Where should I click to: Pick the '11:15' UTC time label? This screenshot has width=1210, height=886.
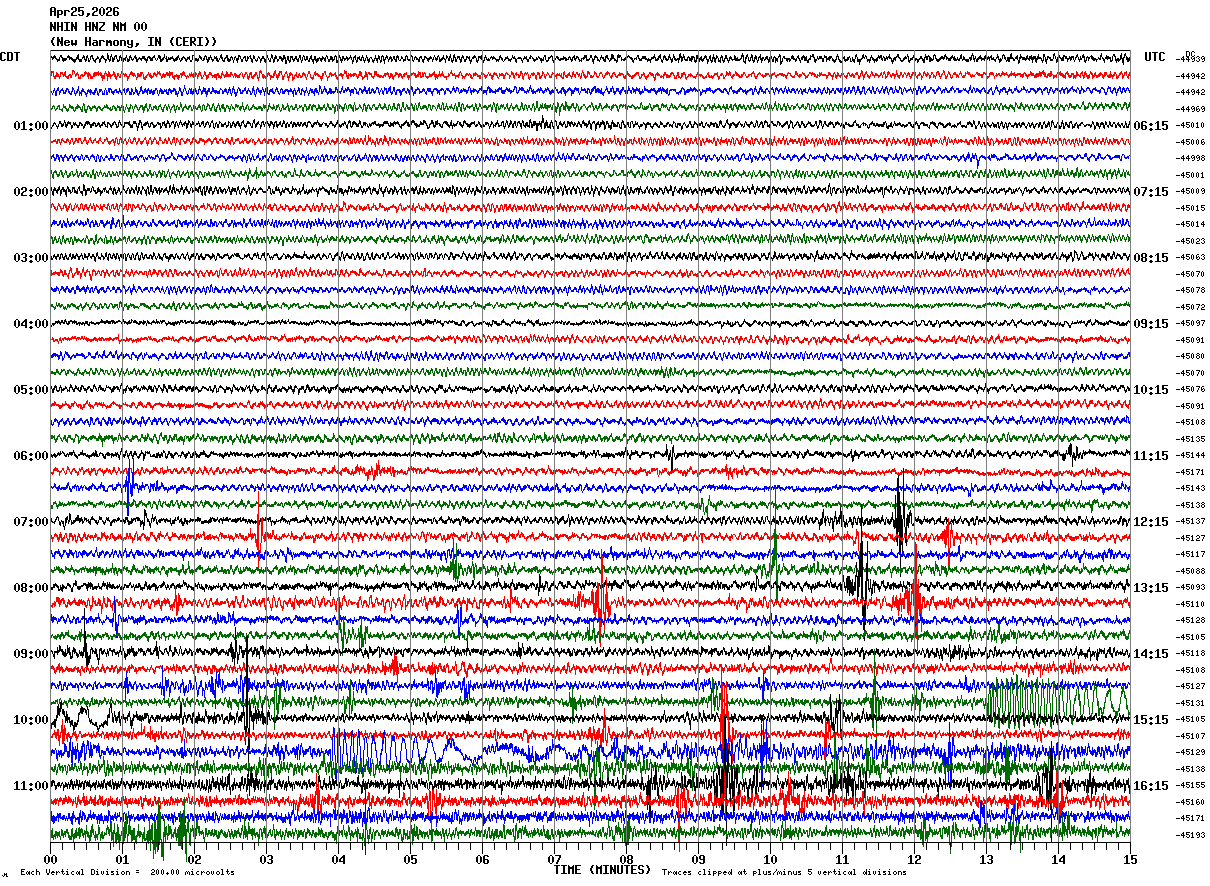pyautogui.click(x=1151, y=456)
